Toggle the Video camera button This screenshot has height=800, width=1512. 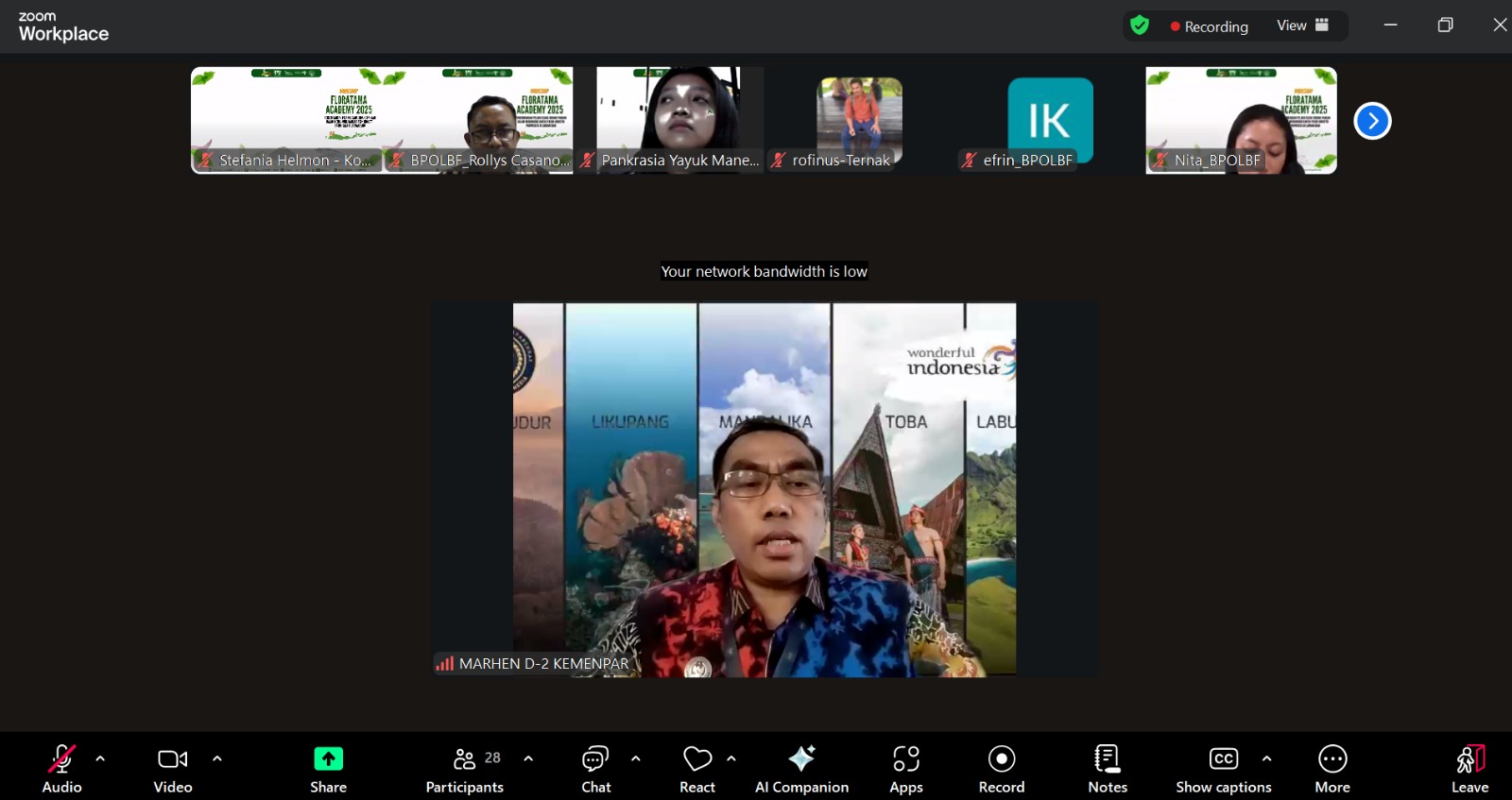pyautogui.click(x=173, y=769)
